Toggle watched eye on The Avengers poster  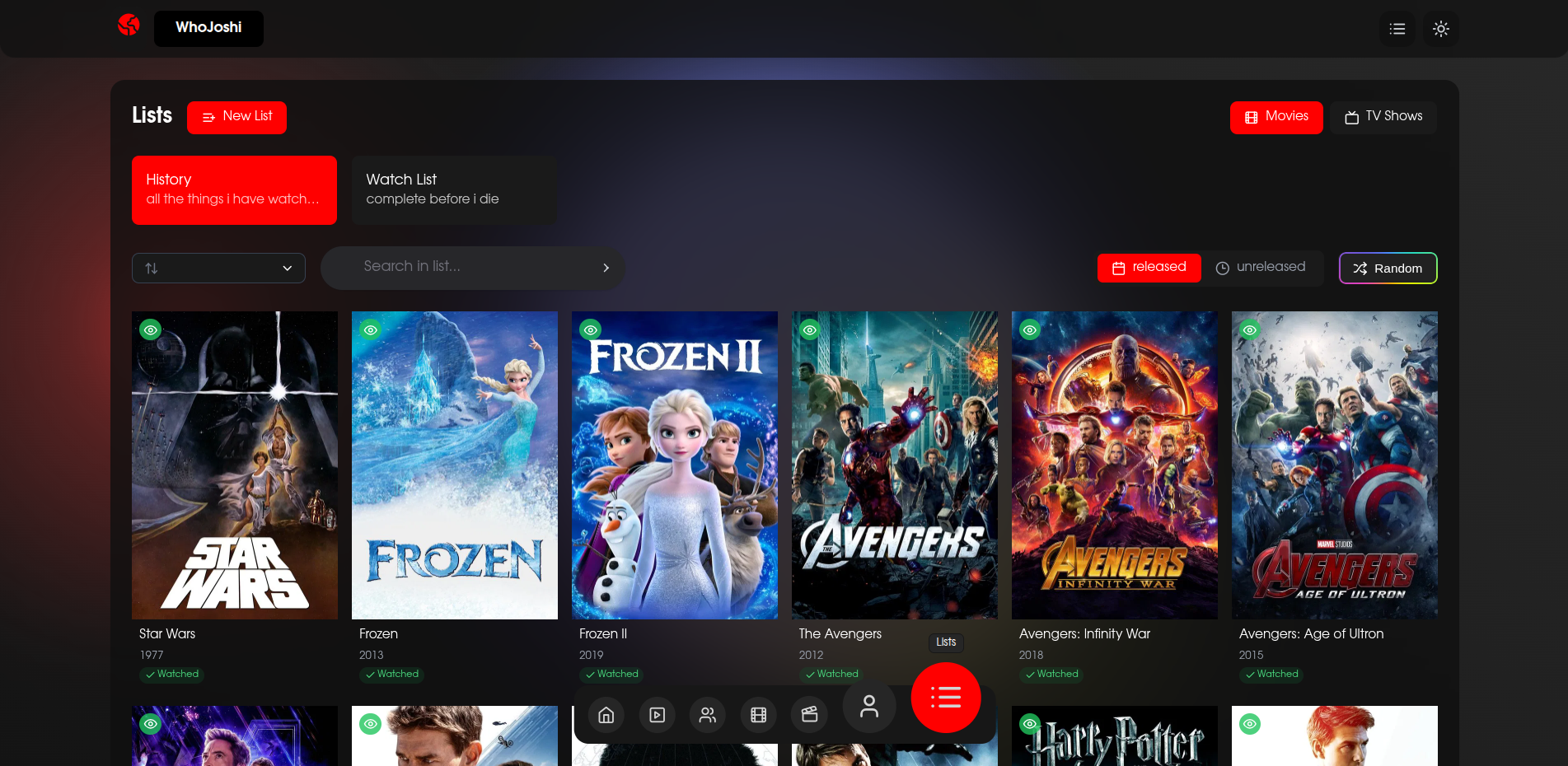(x=810, y=330)
